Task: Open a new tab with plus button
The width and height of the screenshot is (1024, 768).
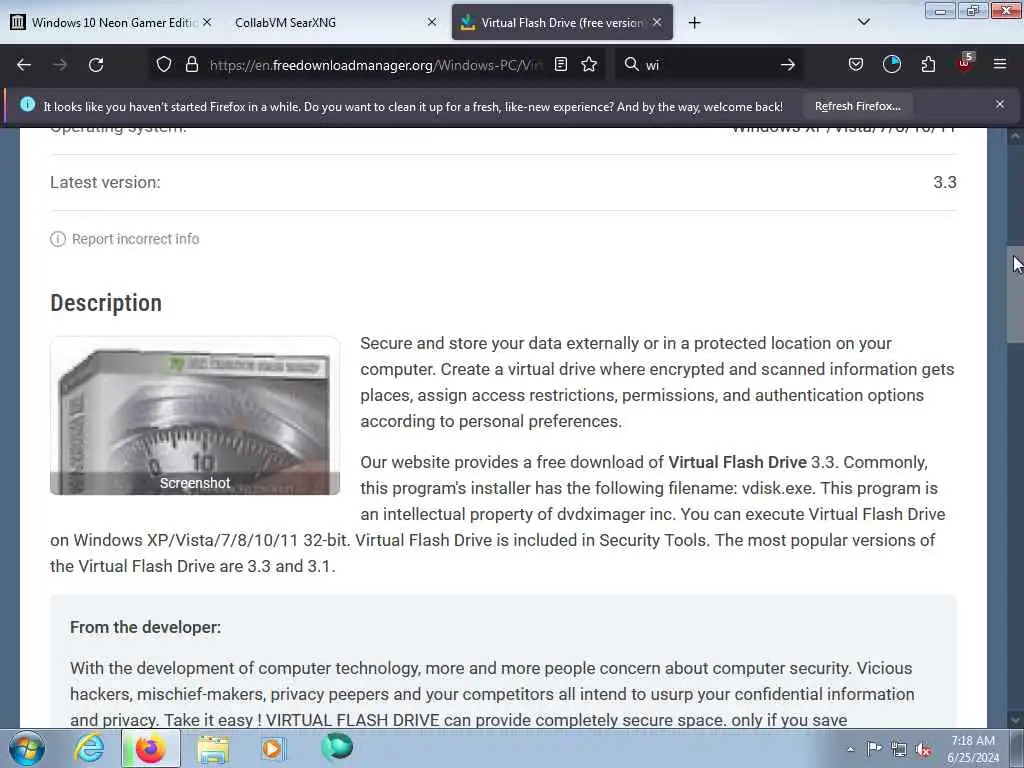Action: point(694,23)
